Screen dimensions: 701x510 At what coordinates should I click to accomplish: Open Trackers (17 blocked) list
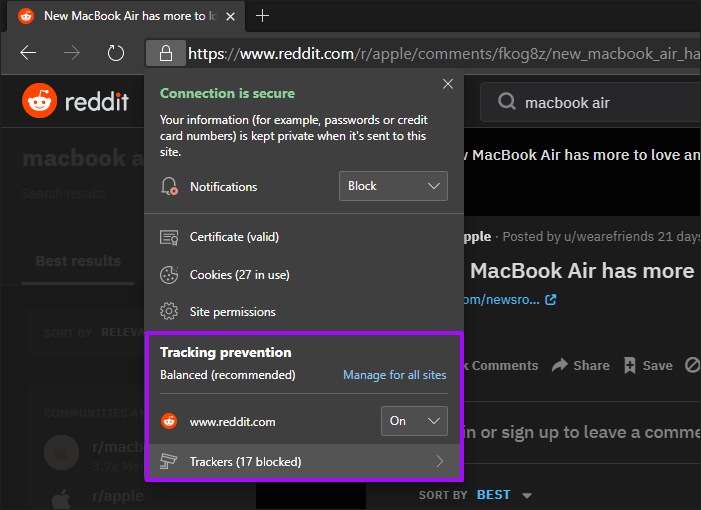pyautogui.click(x=304, y=462)
